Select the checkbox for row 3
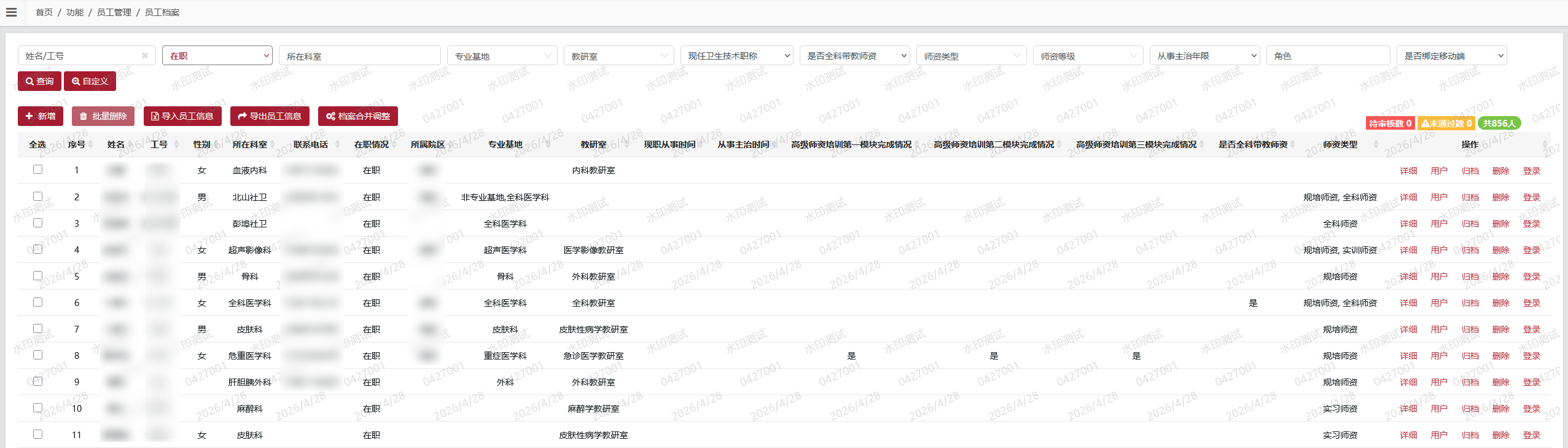The height and width of the screenshot is (448, 1568). point(38,223)
